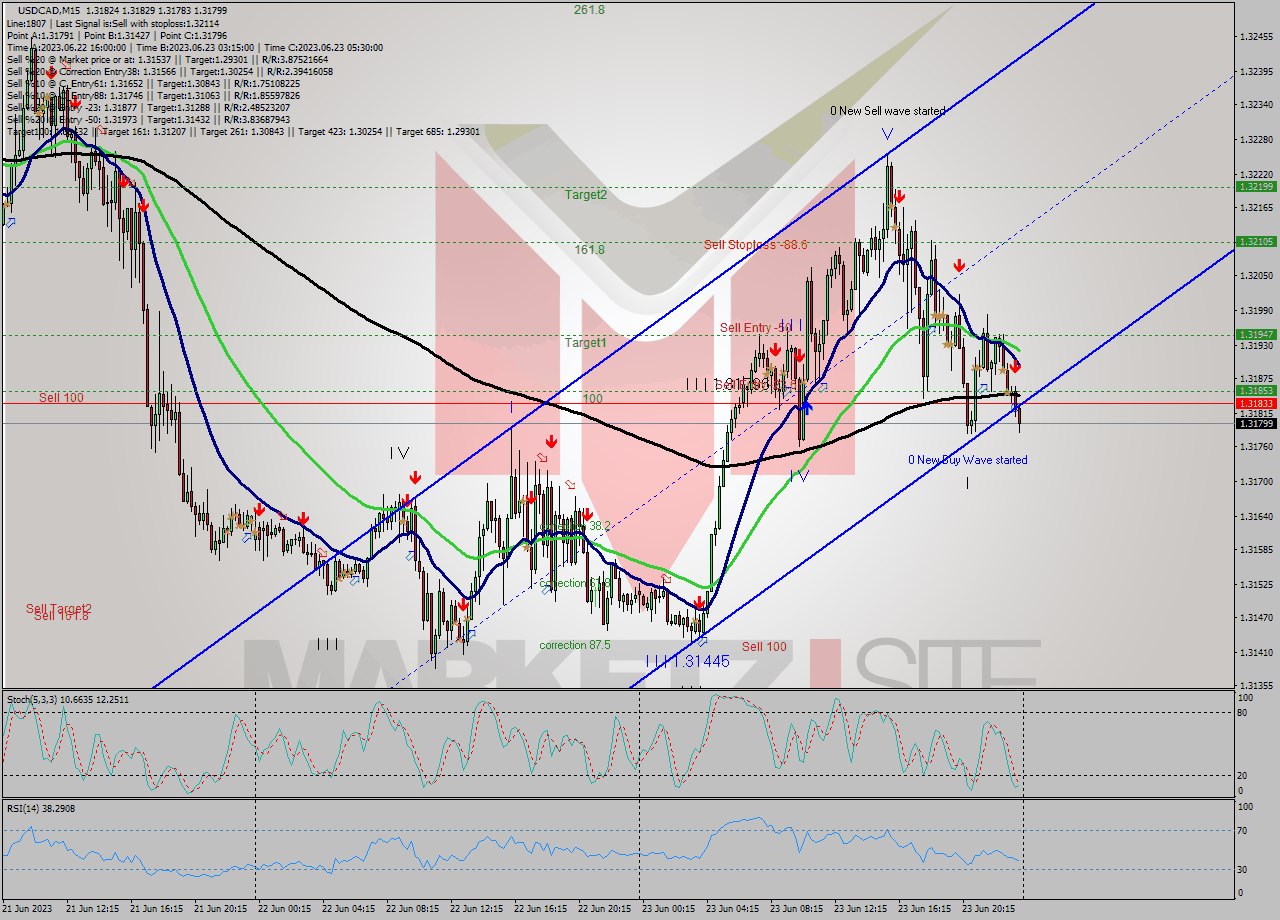The width and height of the screenshot is (1280, 920).
Task: Click the '0 New Sell wave started' annotation
Action: 887,111
